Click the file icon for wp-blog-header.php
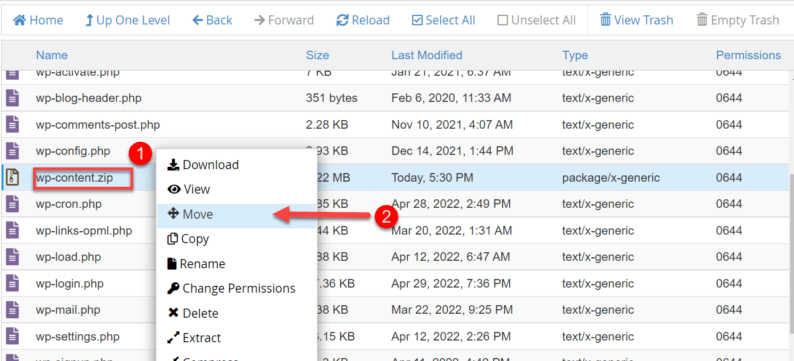This screenshot has width=794, height=361. (13, 98)
